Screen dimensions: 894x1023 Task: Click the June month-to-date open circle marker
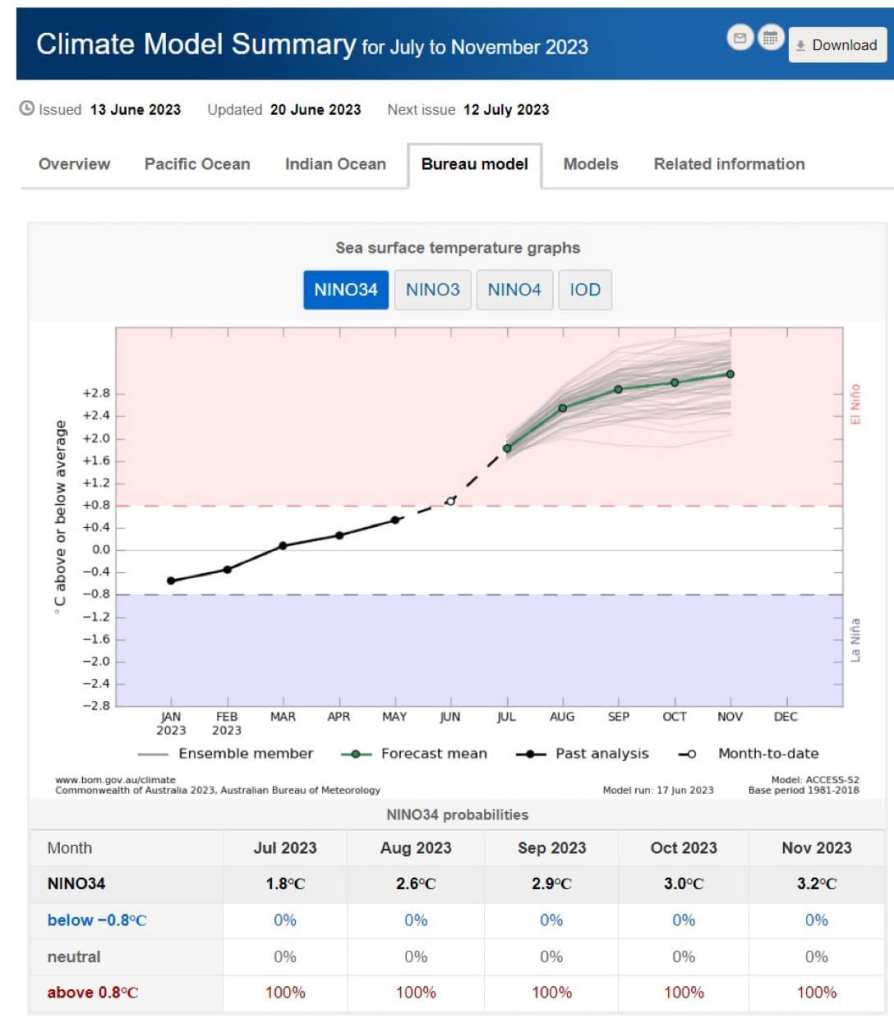coord(451,501)
